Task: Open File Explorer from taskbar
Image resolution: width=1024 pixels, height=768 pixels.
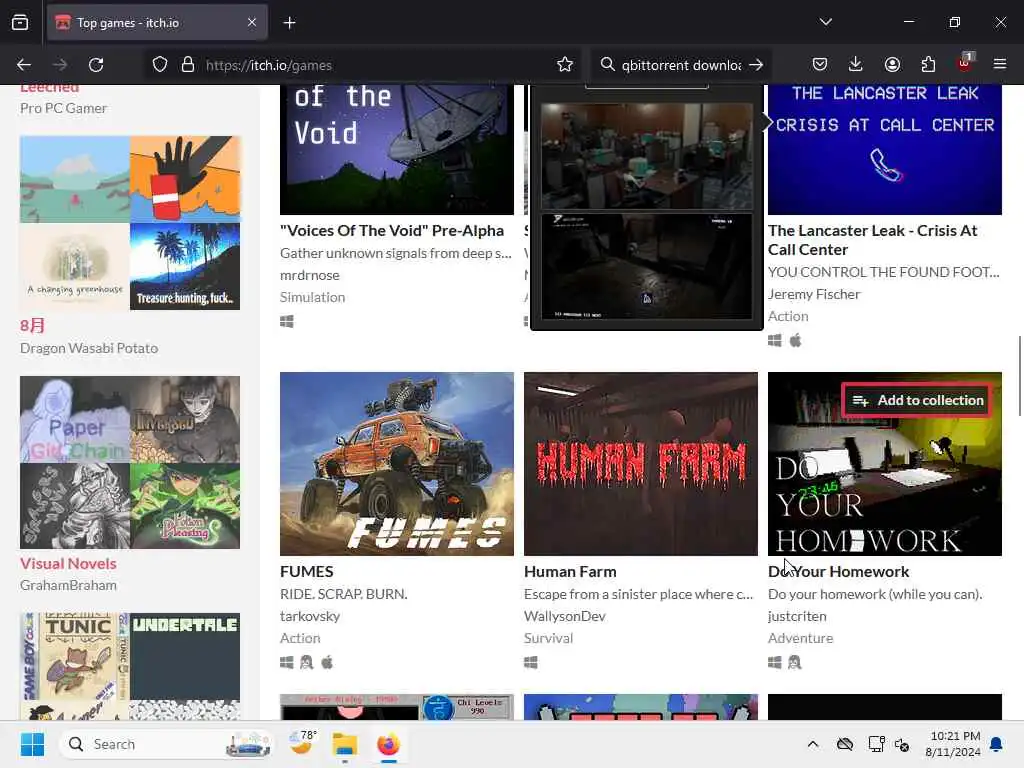Action: pyautogui.click(x=344, y=744)
